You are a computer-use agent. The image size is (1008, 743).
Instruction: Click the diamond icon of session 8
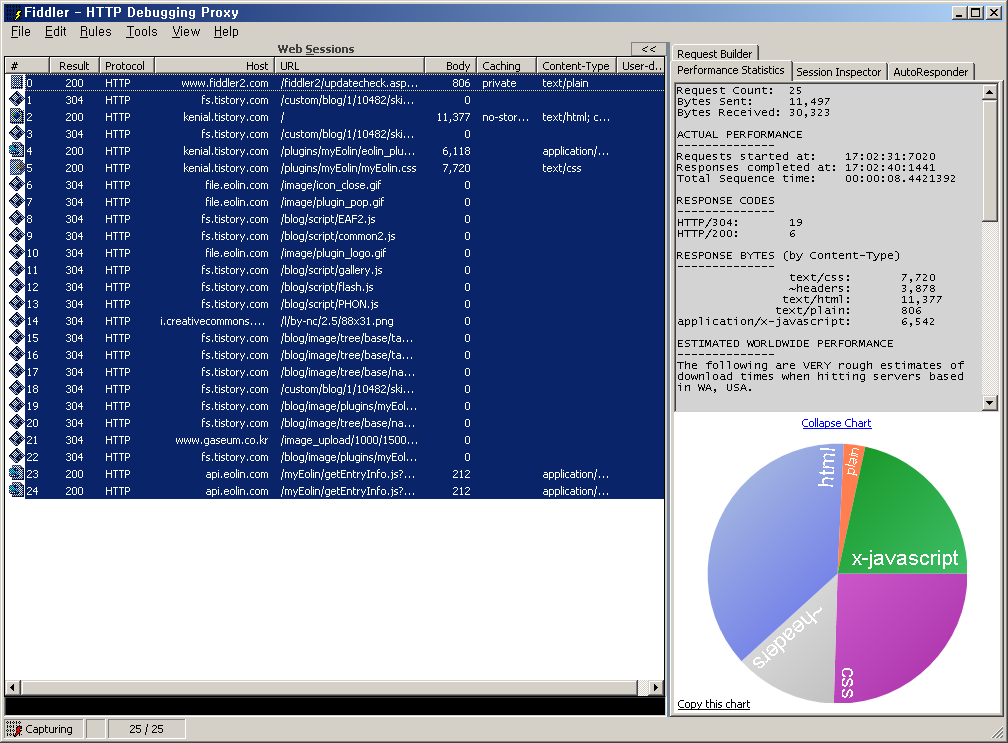click(17, 219)
